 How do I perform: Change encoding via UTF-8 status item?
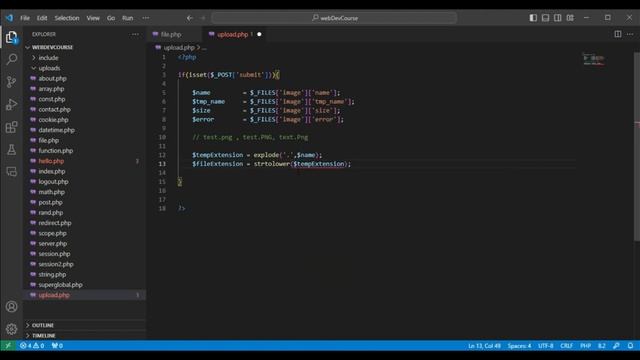545,346
